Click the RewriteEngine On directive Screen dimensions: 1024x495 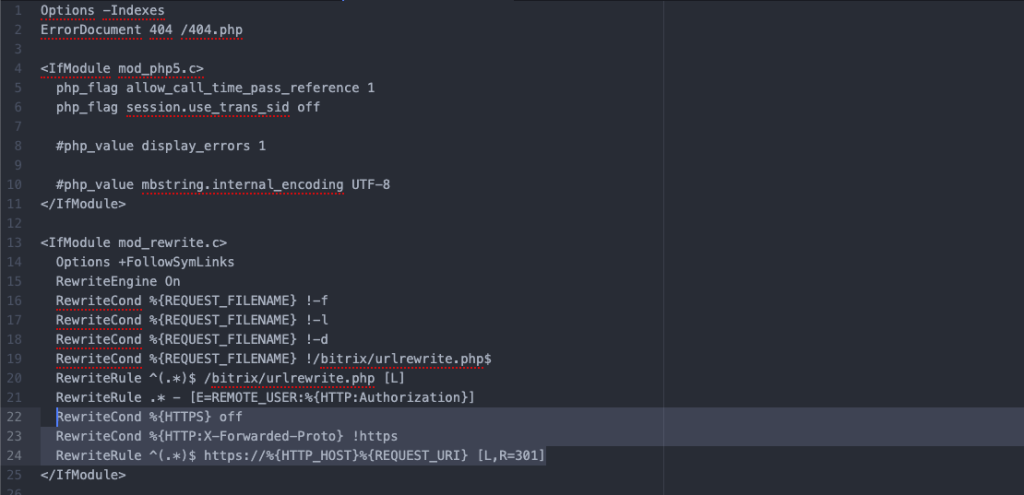point(118,281)
